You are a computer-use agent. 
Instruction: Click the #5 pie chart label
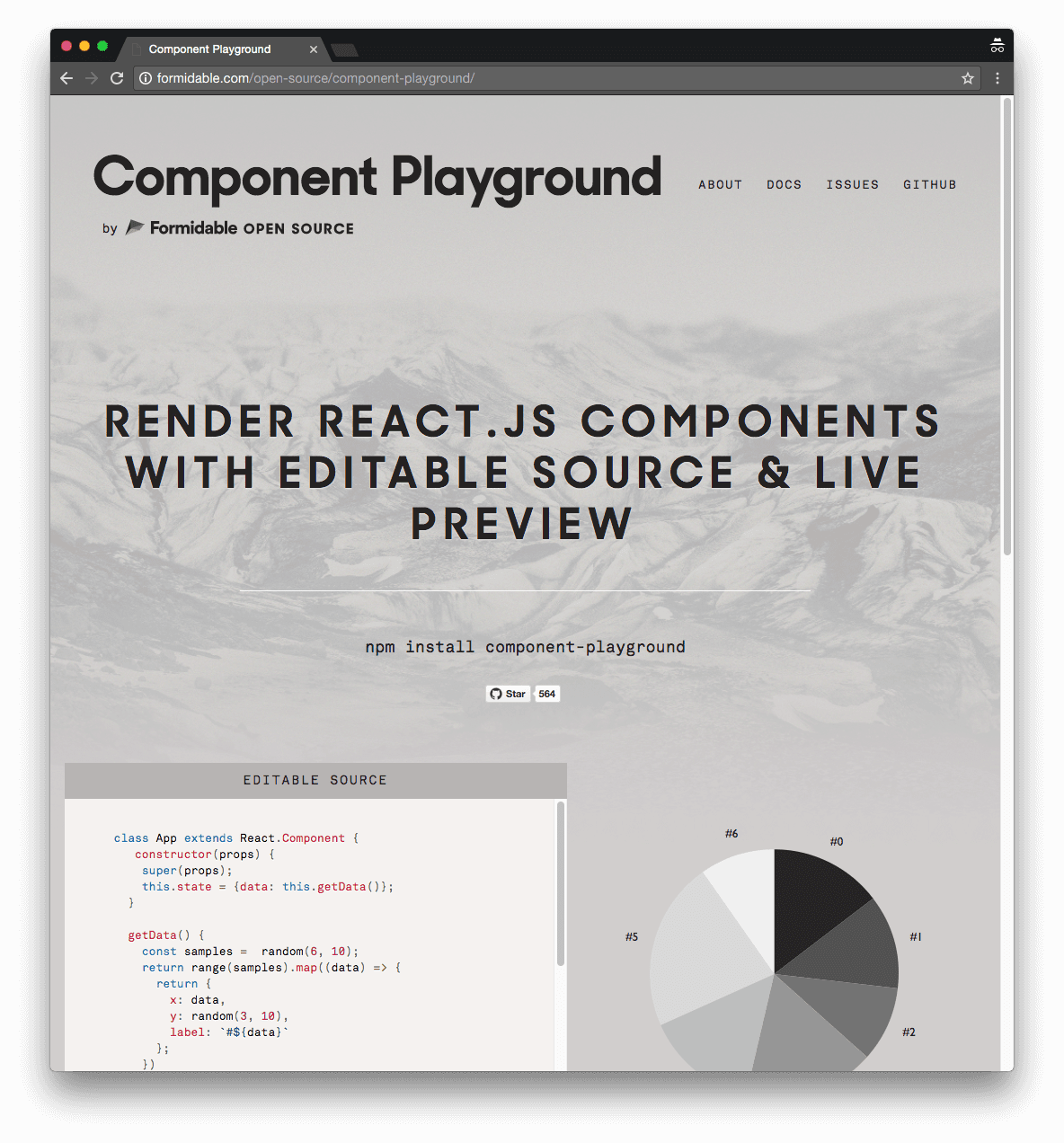coord(632,937)
